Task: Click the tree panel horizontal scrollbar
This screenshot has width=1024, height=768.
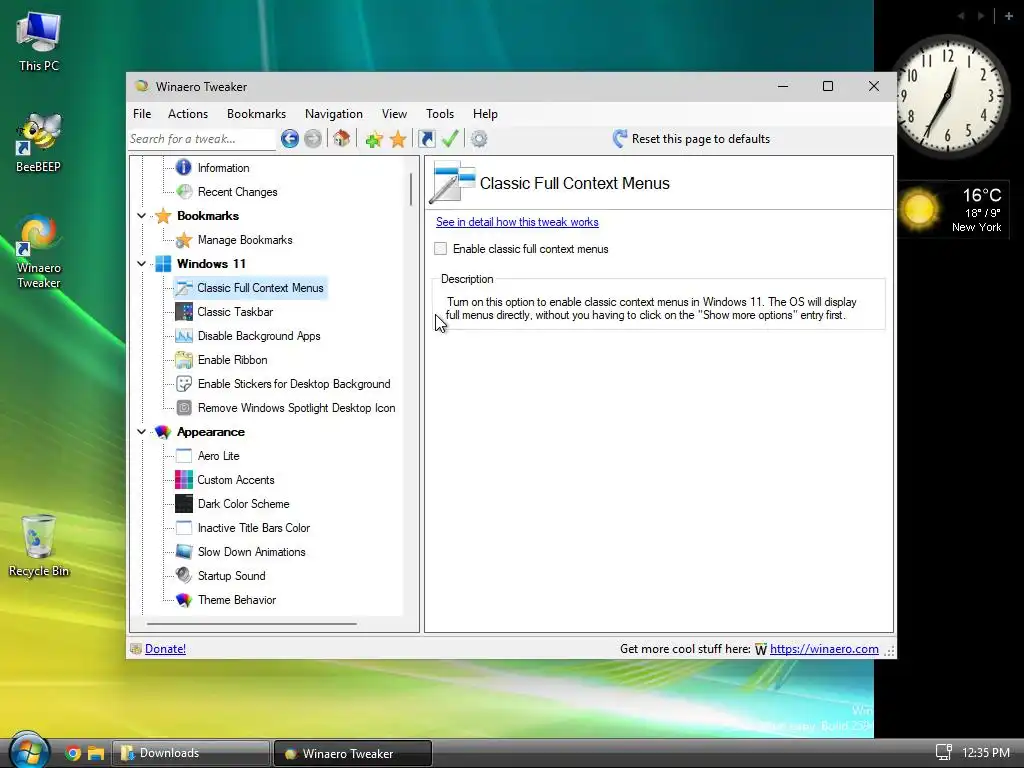Action: pyautogui.click(x=251, y=624)
